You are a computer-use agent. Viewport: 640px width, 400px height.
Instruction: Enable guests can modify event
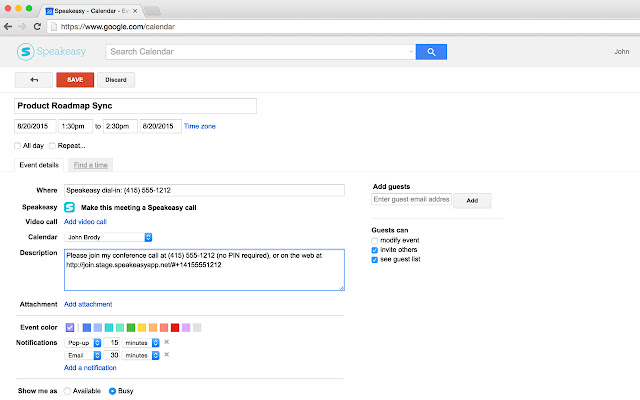point(375,240)
